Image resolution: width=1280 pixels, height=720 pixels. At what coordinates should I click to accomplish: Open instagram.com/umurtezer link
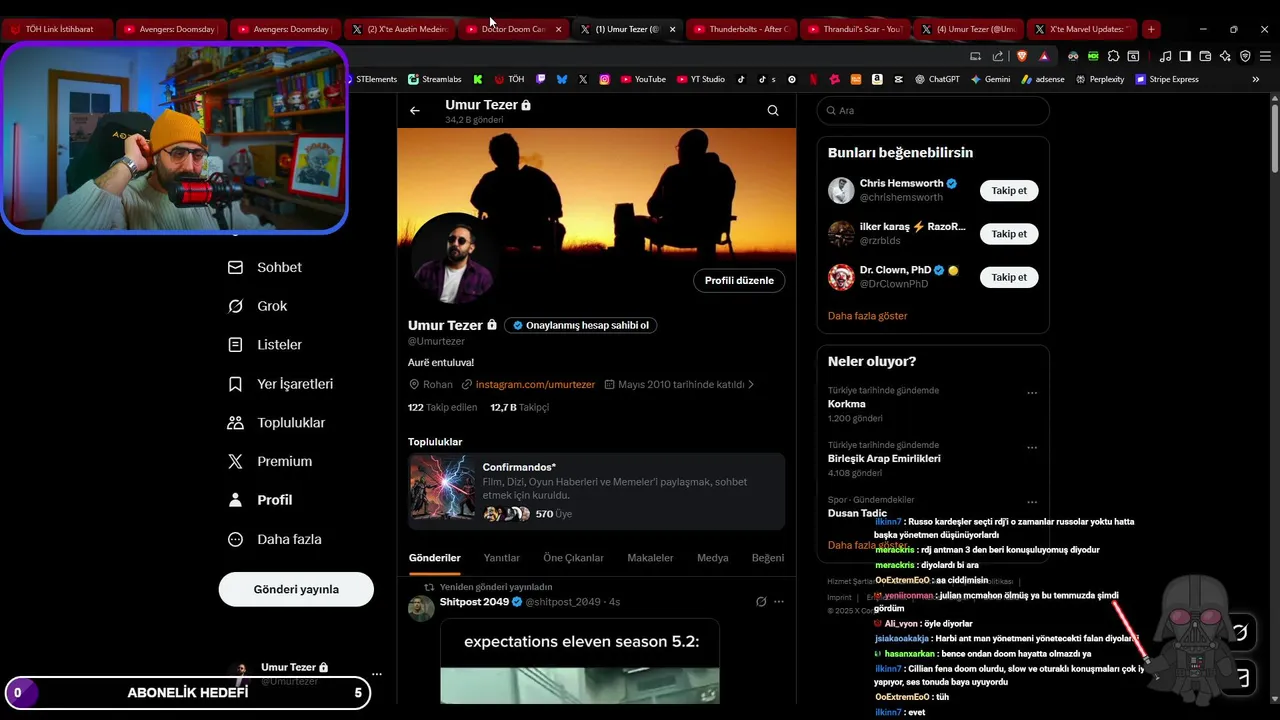point(535,384)
